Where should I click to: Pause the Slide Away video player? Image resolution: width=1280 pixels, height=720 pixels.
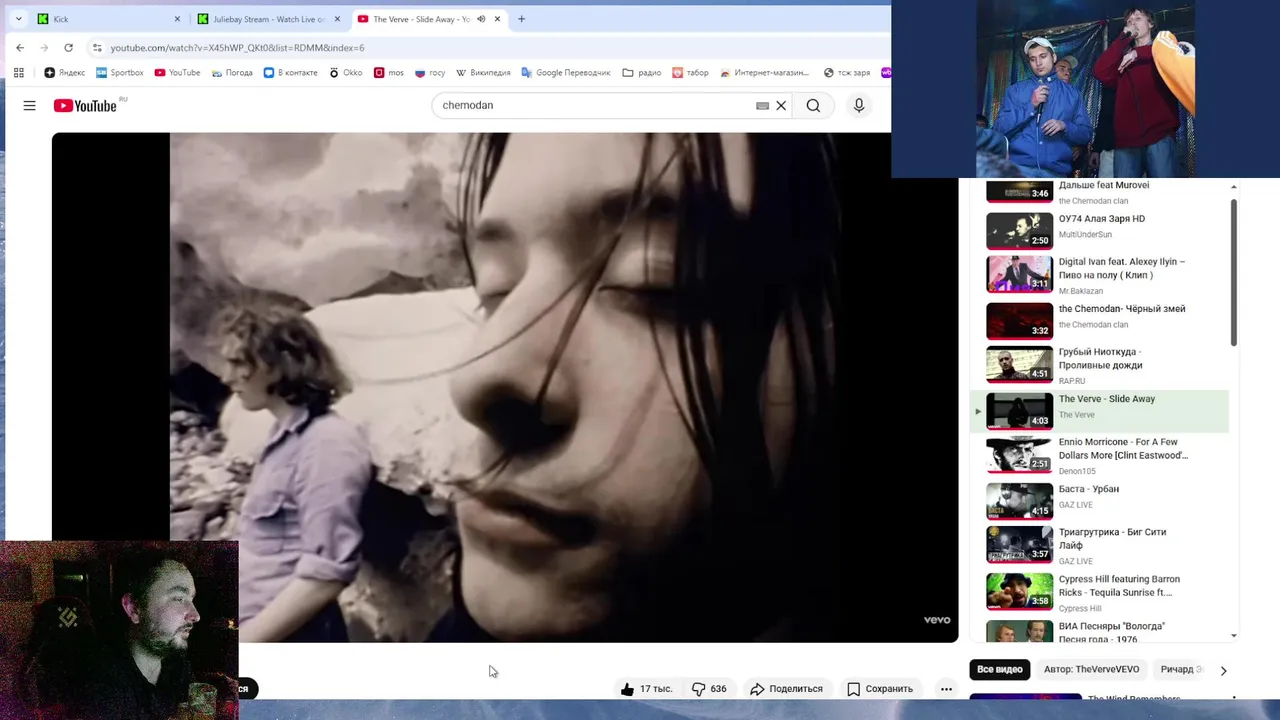[505, 387]
